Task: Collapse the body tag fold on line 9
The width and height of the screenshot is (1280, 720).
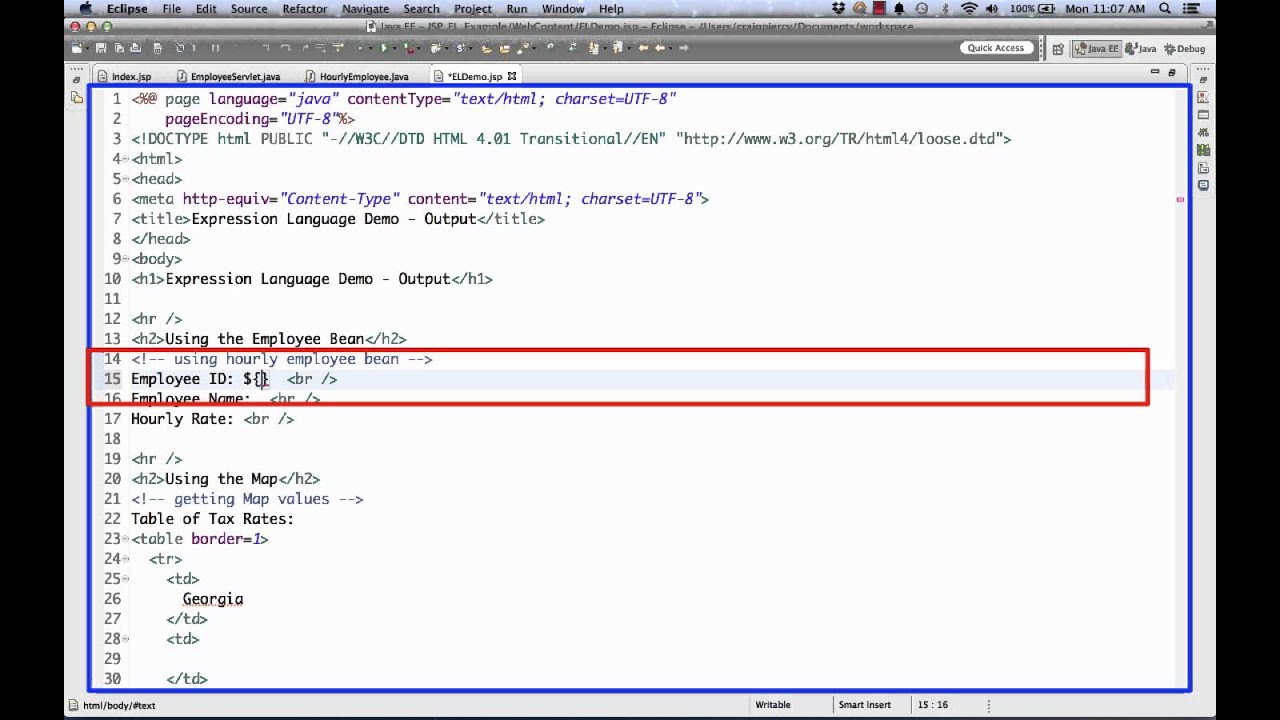Action: 127,259
